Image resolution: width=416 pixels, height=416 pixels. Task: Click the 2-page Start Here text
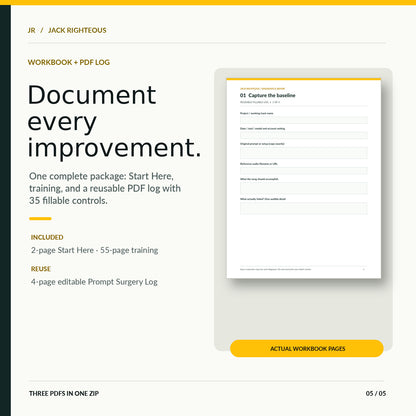click(x=62, y=250)
